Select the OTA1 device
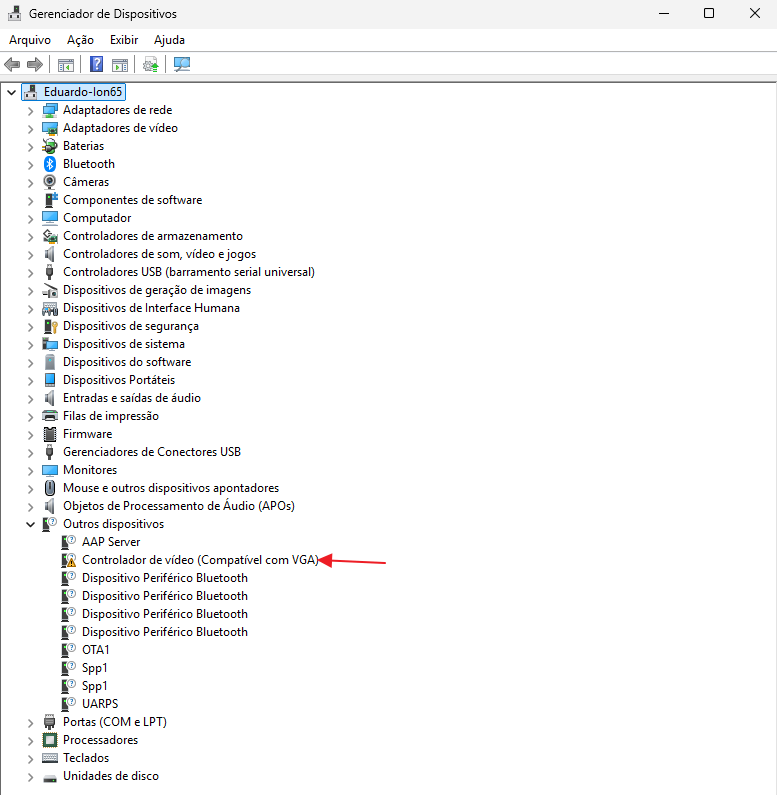Image resolution: width=777 pixels, height=795 pixels. pyautogui.click(x=96, y=650)
